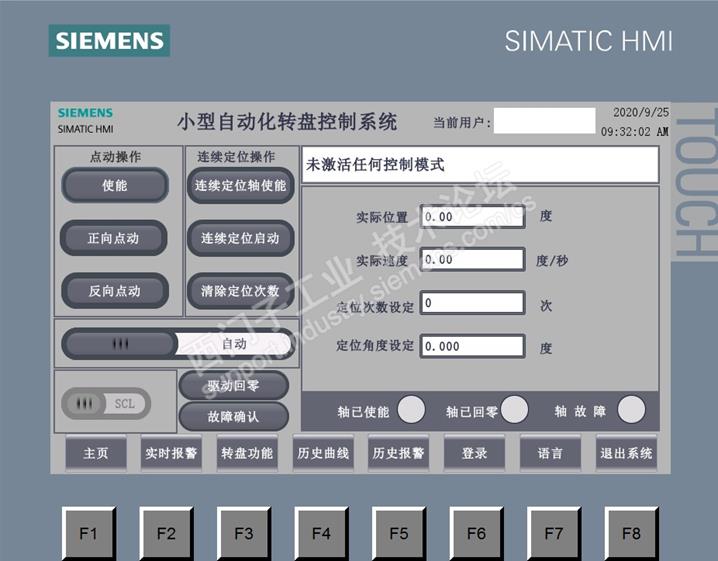
Task: Open the 转盘功能 screen
Action: point(247,453)
